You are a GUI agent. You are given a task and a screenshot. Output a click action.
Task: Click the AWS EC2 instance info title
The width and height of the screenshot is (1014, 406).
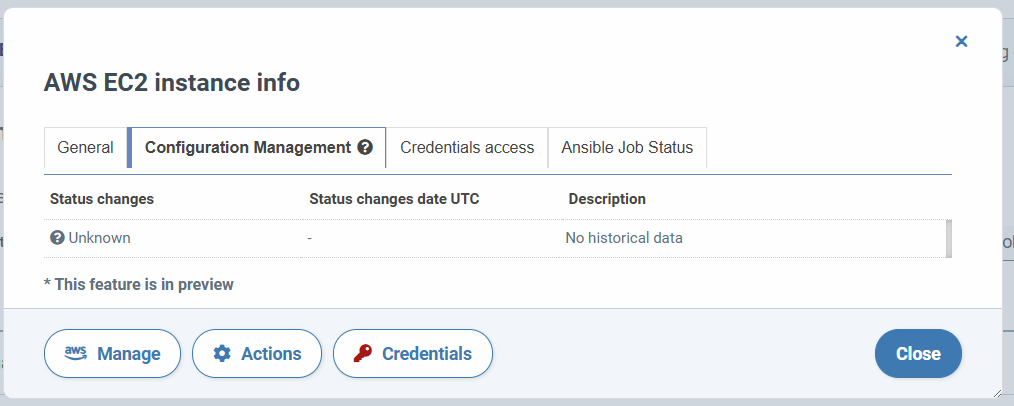[171, 83]
